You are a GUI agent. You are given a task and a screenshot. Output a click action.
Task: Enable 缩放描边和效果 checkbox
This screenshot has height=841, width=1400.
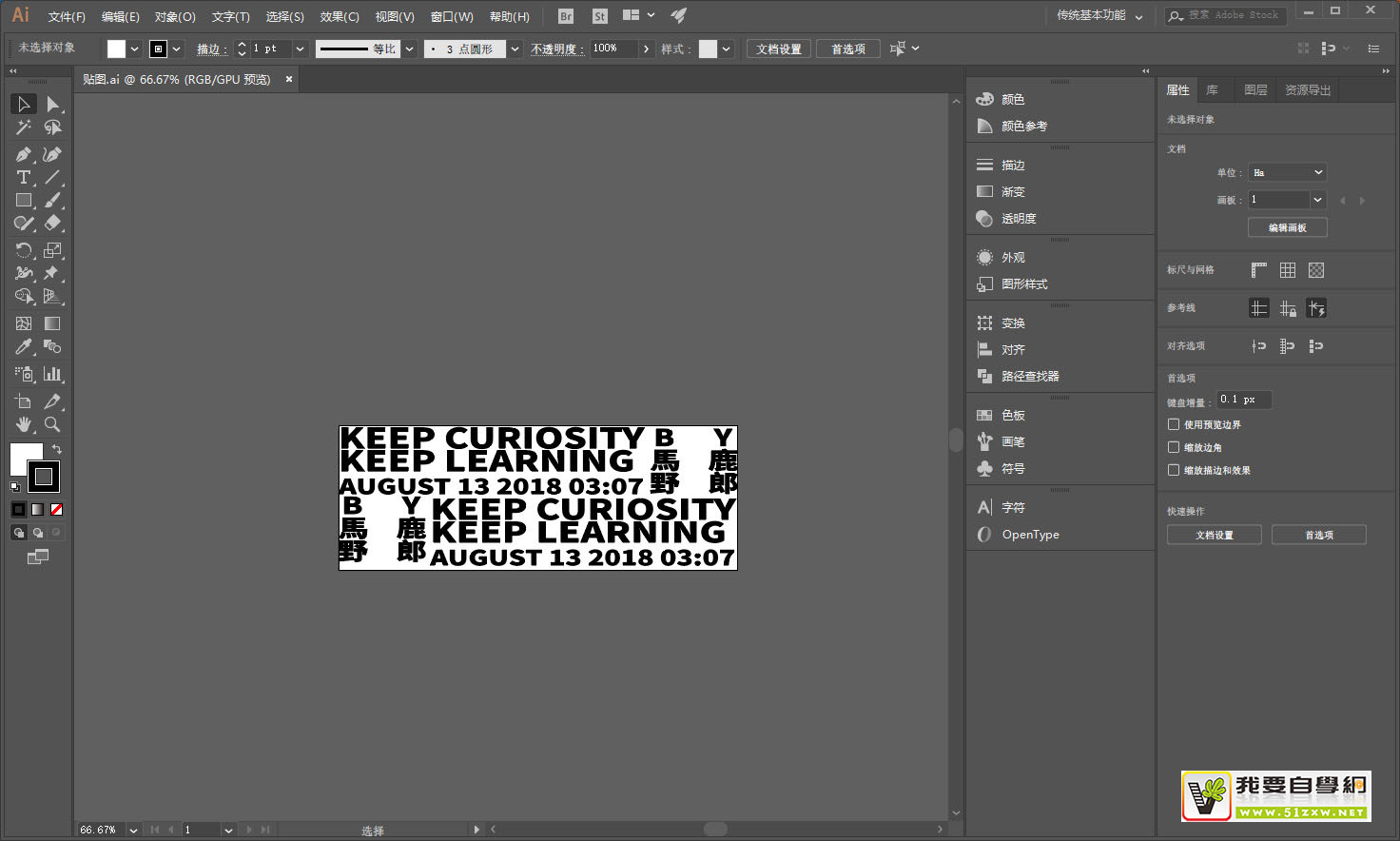tap(1174, 470)
